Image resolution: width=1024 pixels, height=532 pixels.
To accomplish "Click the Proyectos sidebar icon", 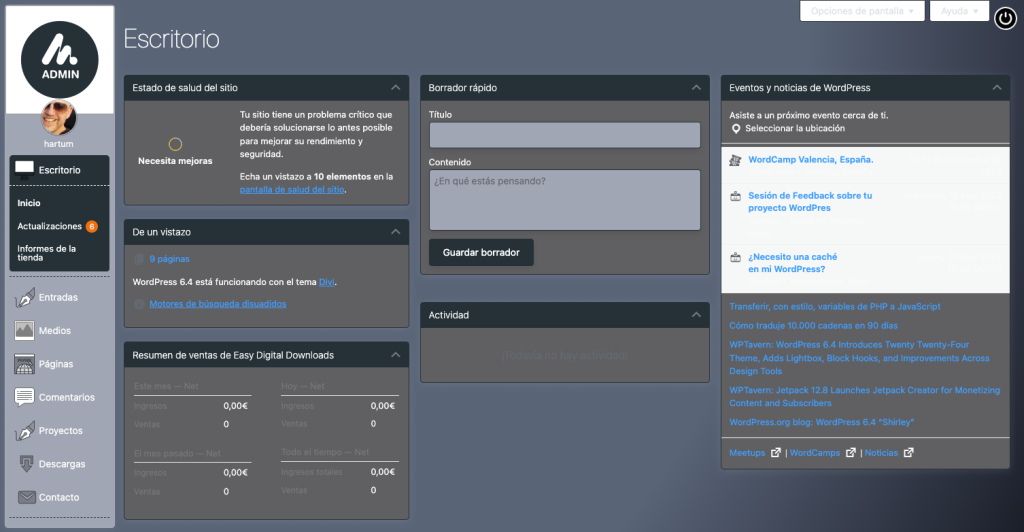I will click(25, 431).
